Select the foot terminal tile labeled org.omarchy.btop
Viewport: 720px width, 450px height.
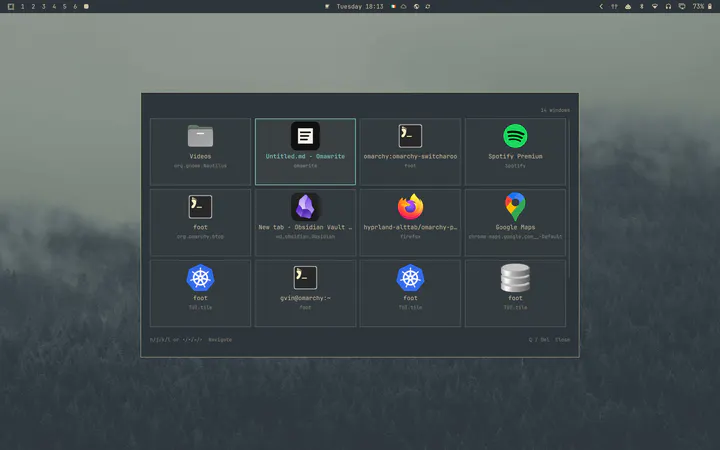[x=200, y=223]
